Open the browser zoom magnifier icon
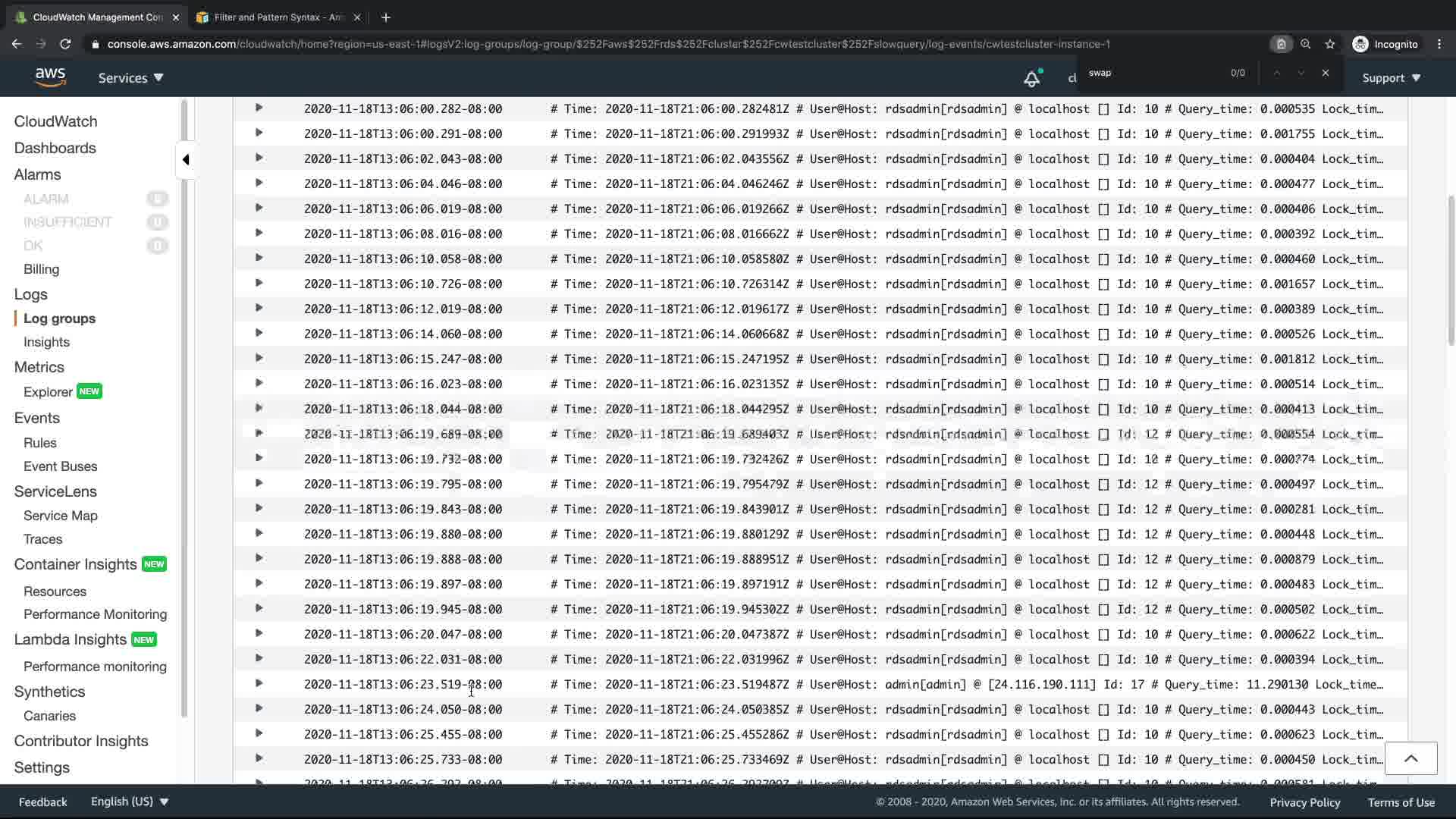 (1305, 44)
